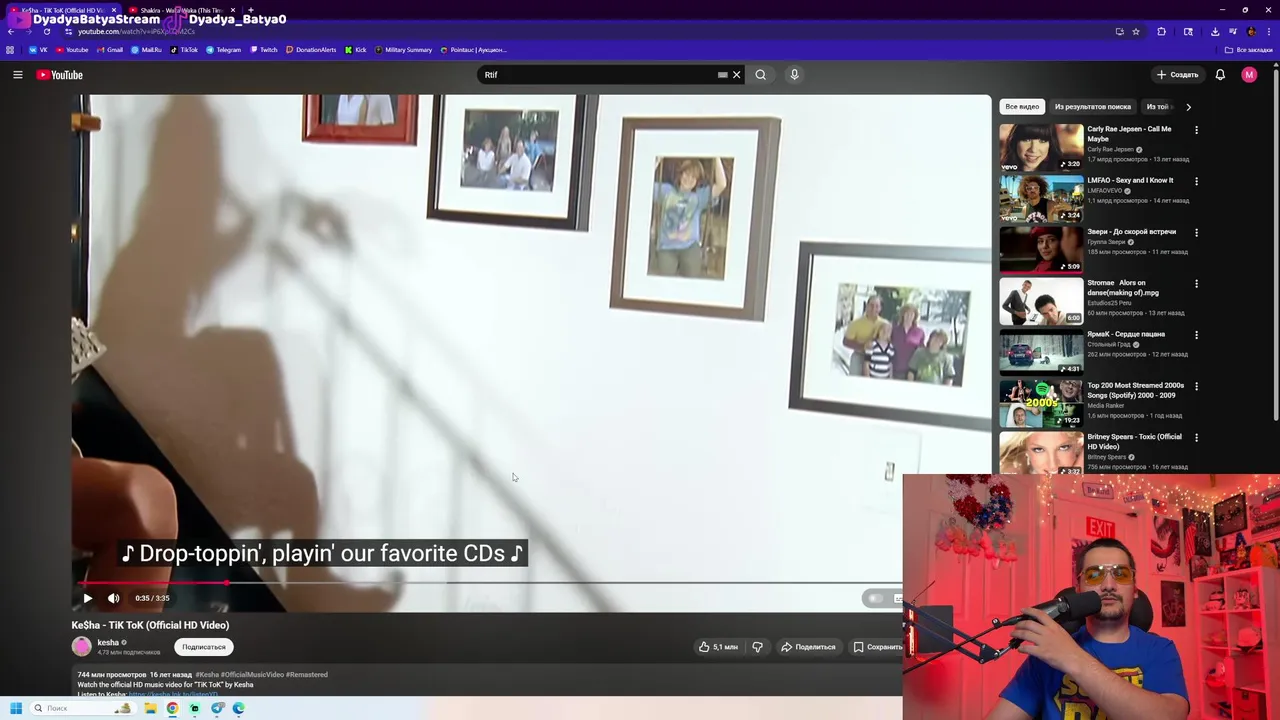Select the Из результатов поиска chip

pos(1093,107)
